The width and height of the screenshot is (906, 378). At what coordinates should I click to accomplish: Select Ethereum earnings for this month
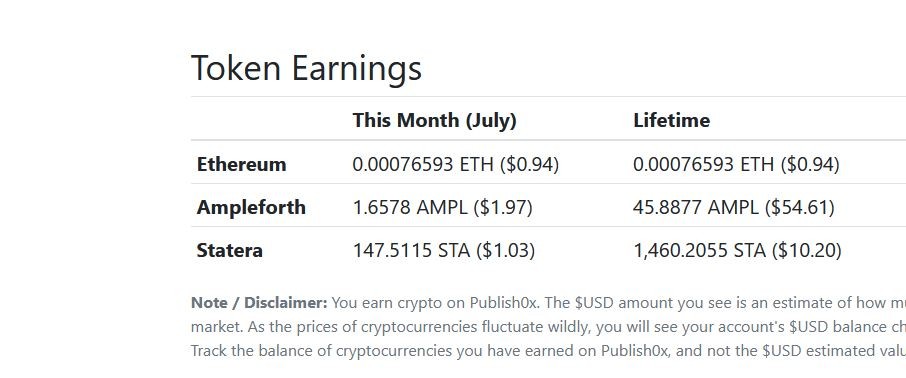point(456,164)
